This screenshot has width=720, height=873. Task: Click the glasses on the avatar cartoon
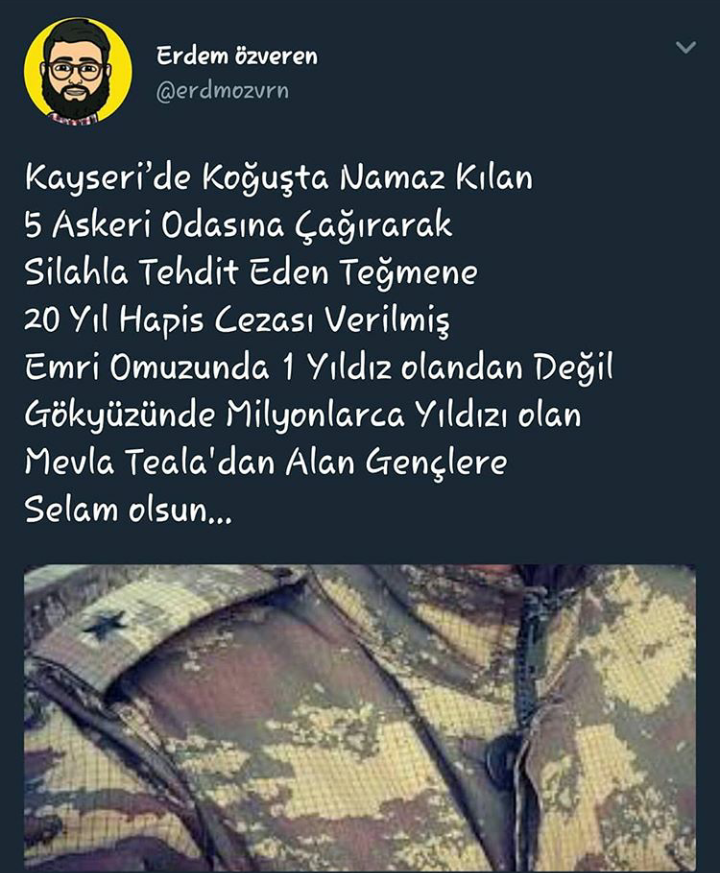[75, 71]
